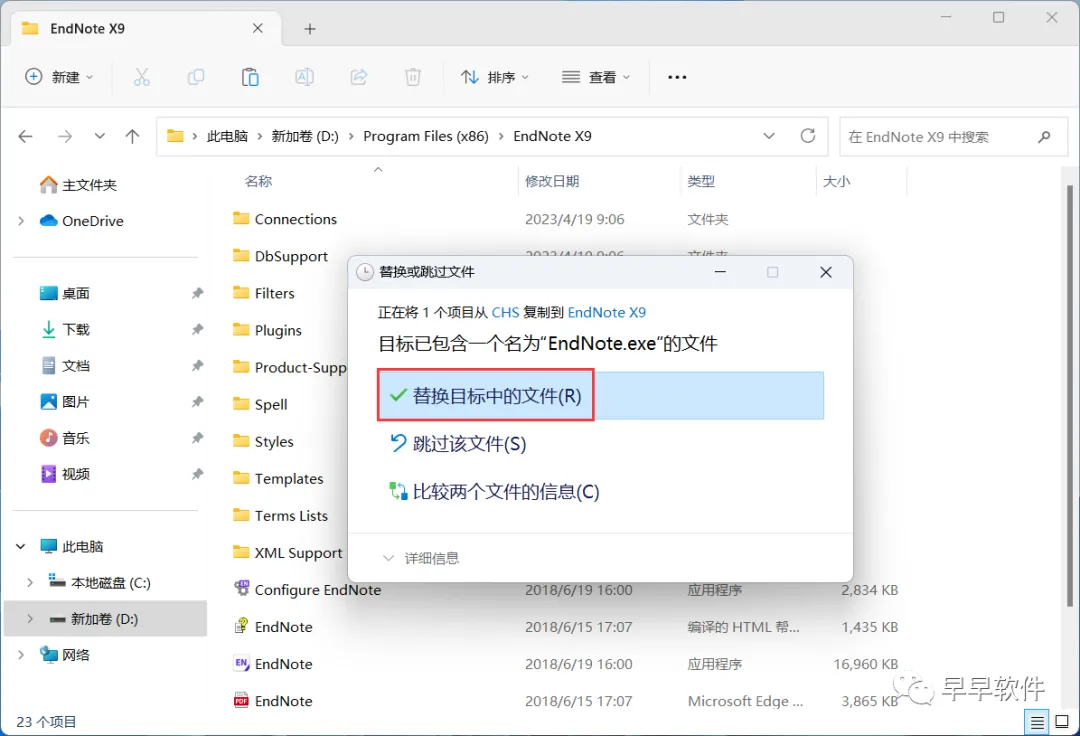Image resolution: width=1080 pixels, height=736 pixels.
Task: Click the 在 EndNote X9 中搜索 search box
Action: pos(953,136)
